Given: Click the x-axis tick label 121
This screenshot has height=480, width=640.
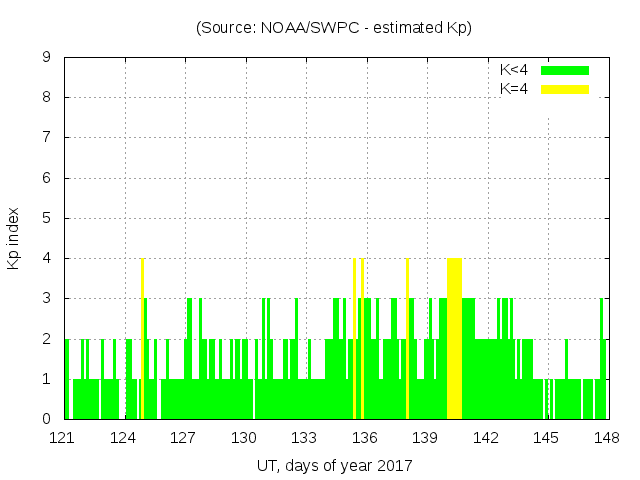Looking at the screenshot, I should pos(63,438).
